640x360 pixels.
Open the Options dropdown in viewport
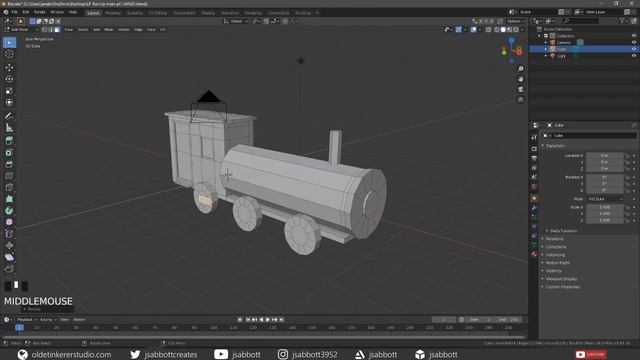pyautogui.click(x=516, y=21)
